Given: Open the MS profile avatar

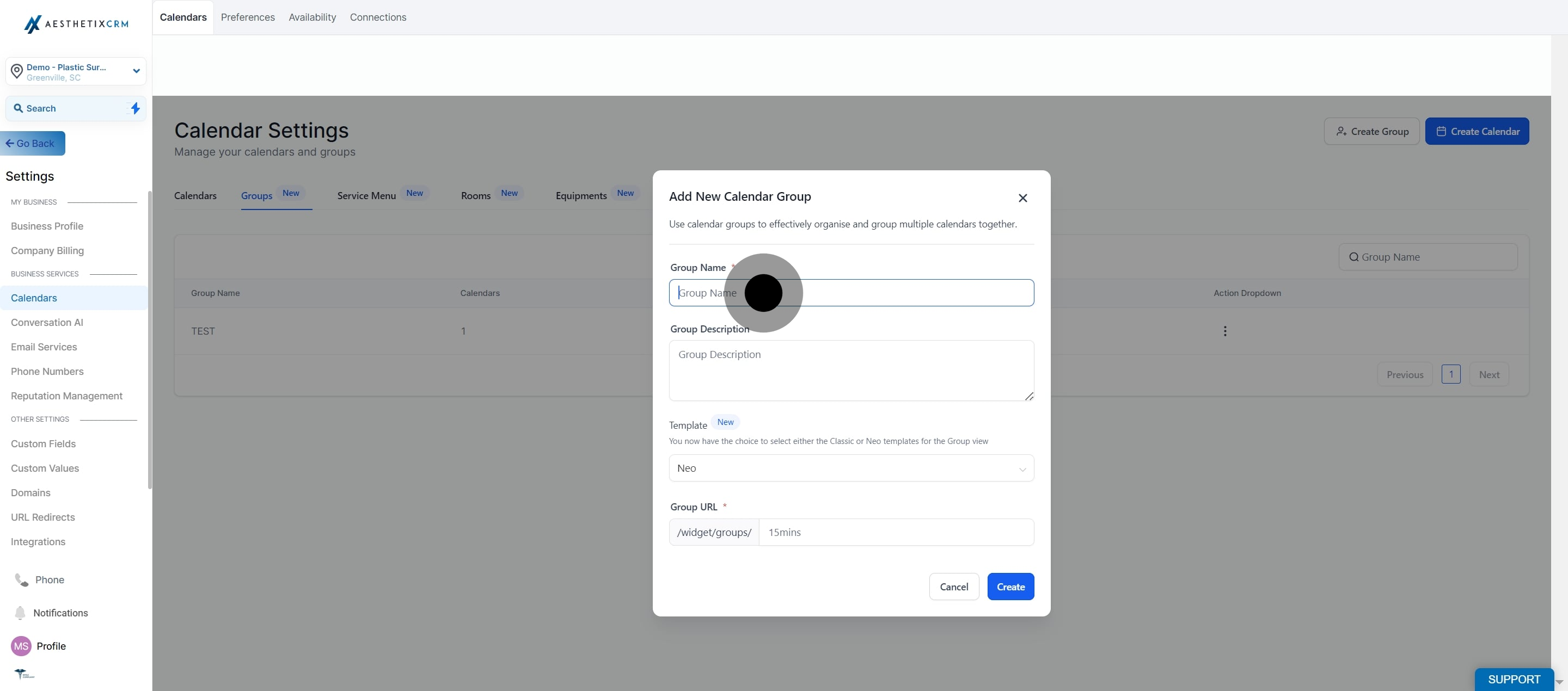Looking at the screenshot, I should [21, 646].
